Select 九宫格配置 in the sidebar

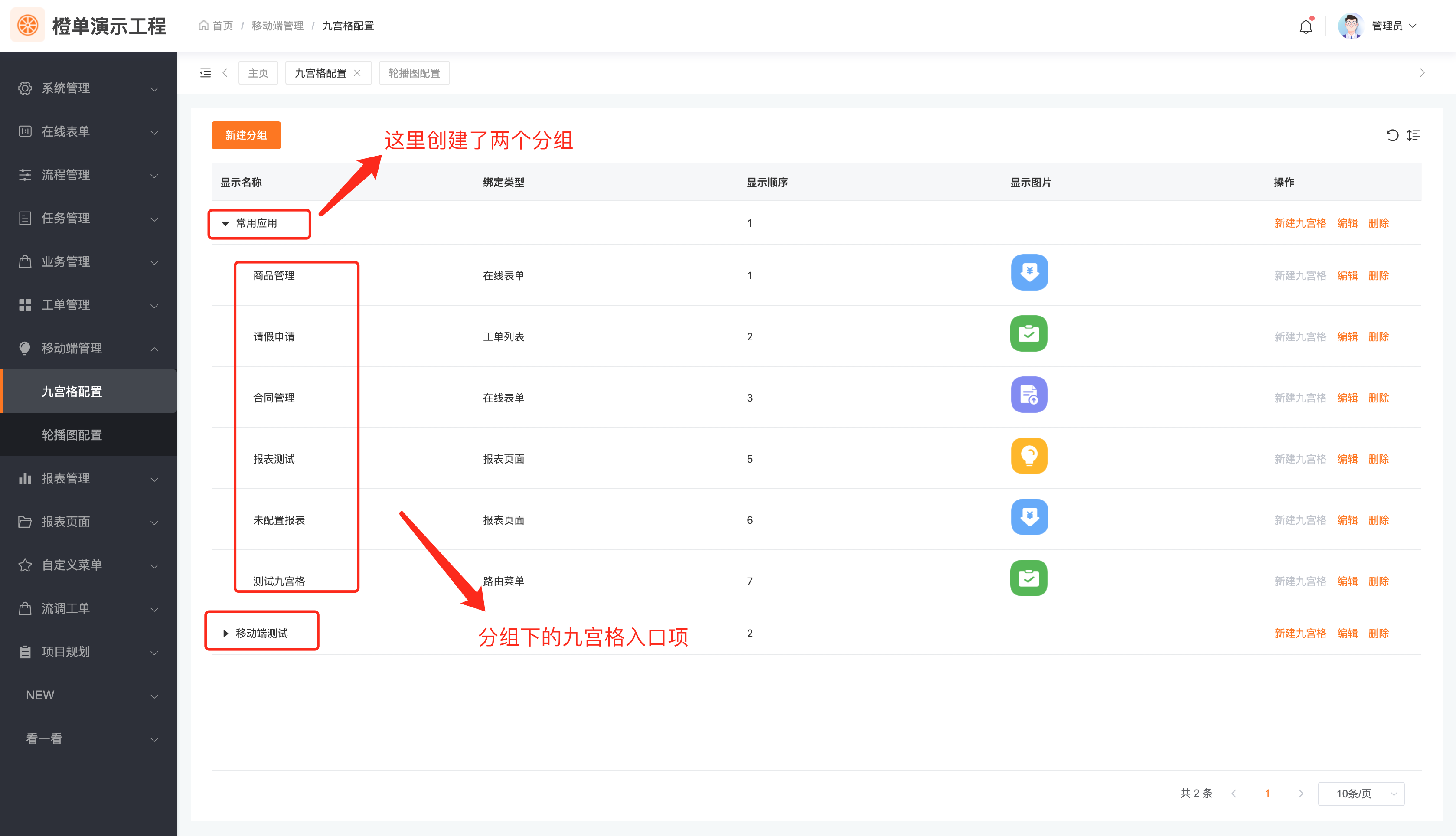coord(88,392)
